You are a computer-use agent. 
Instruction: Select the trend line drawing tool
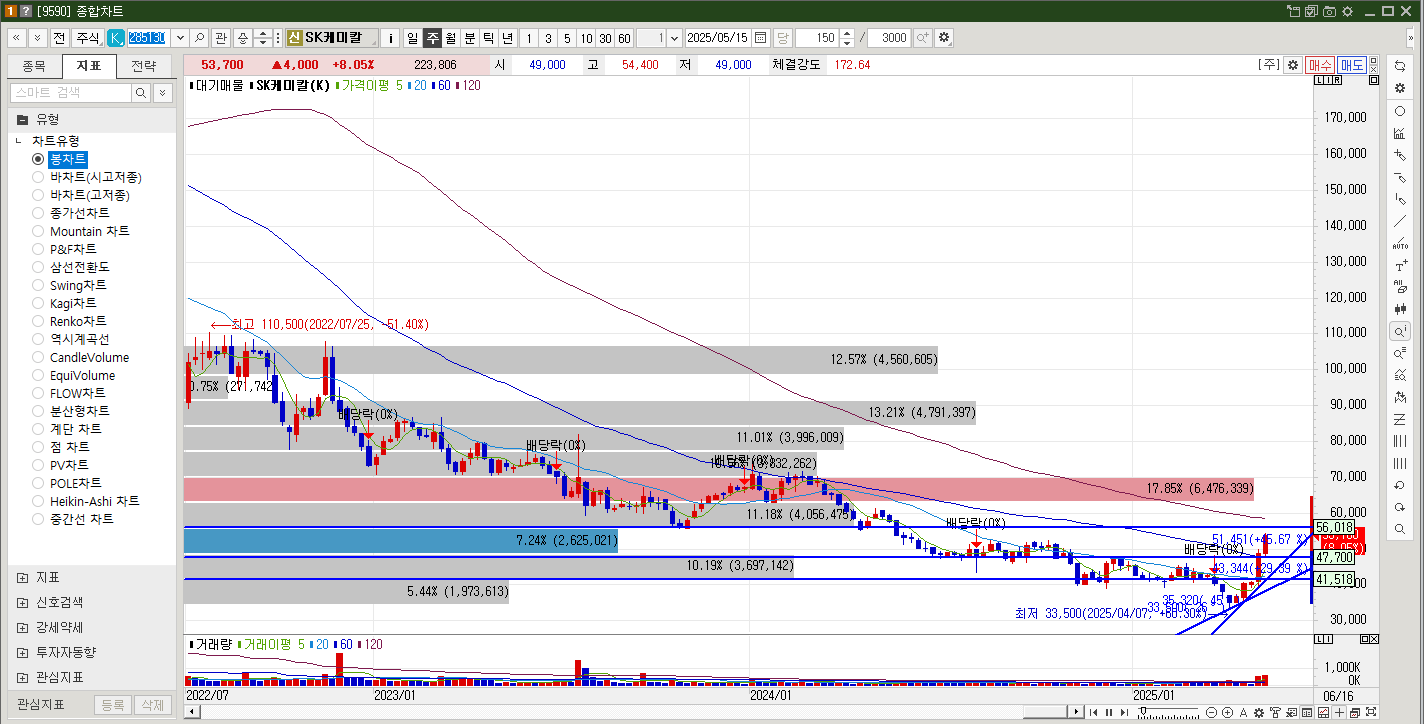1400,222
